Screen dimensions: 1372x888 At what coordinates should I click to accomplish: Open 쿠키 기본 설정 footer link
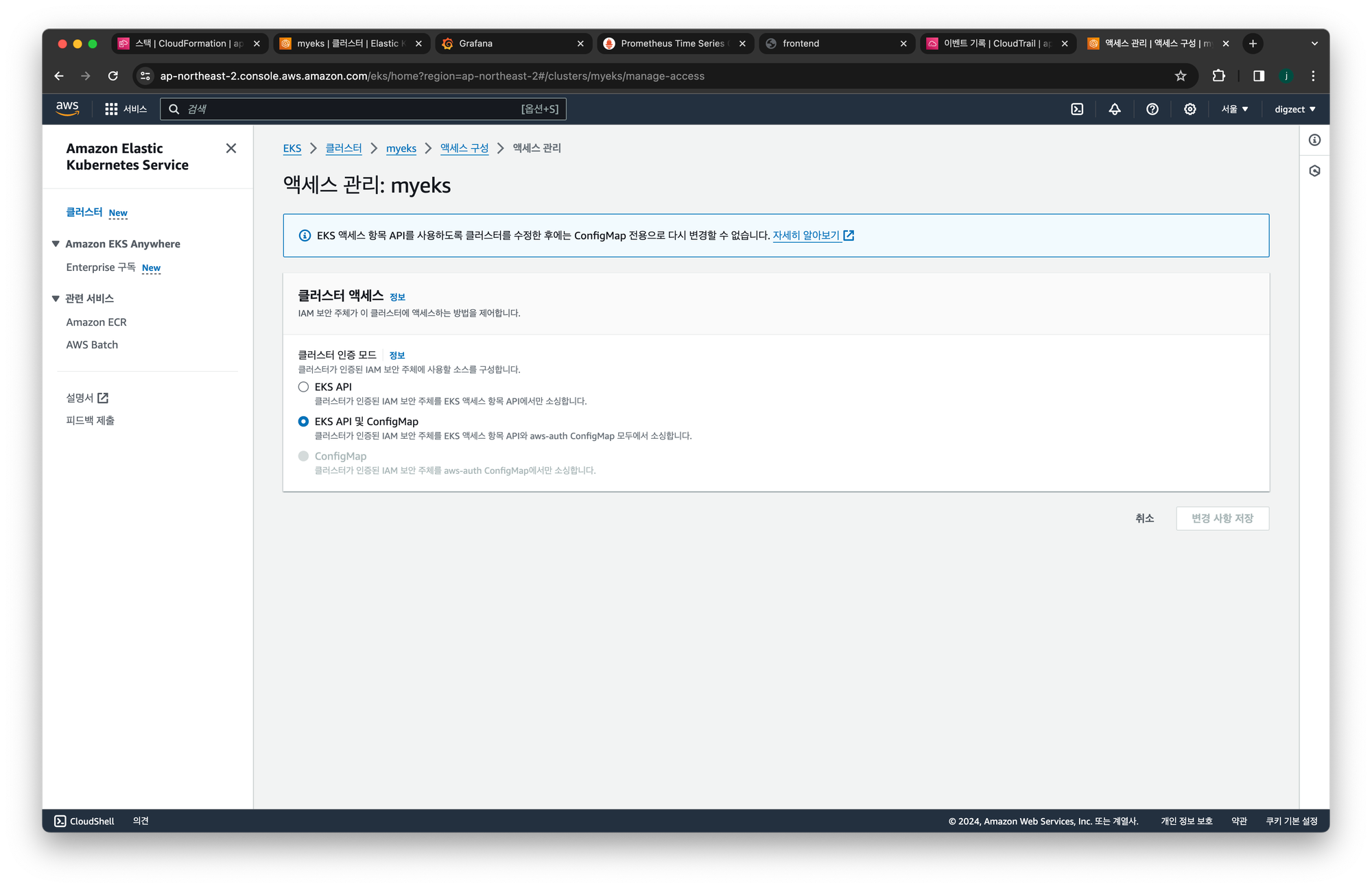pyautogui.click(x=1291, y=821)
